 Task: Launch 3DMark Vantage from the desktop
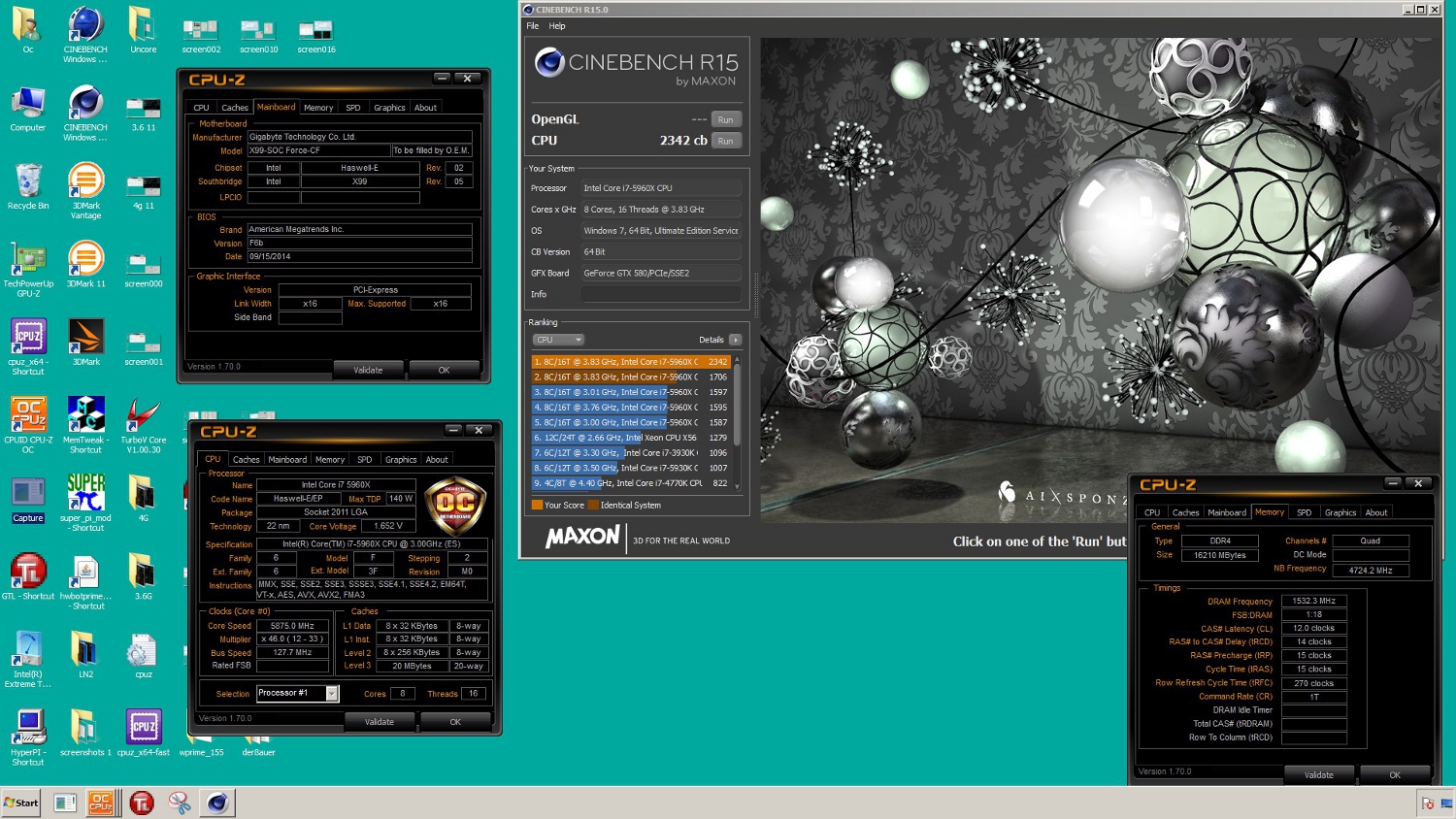click(85, 191)
